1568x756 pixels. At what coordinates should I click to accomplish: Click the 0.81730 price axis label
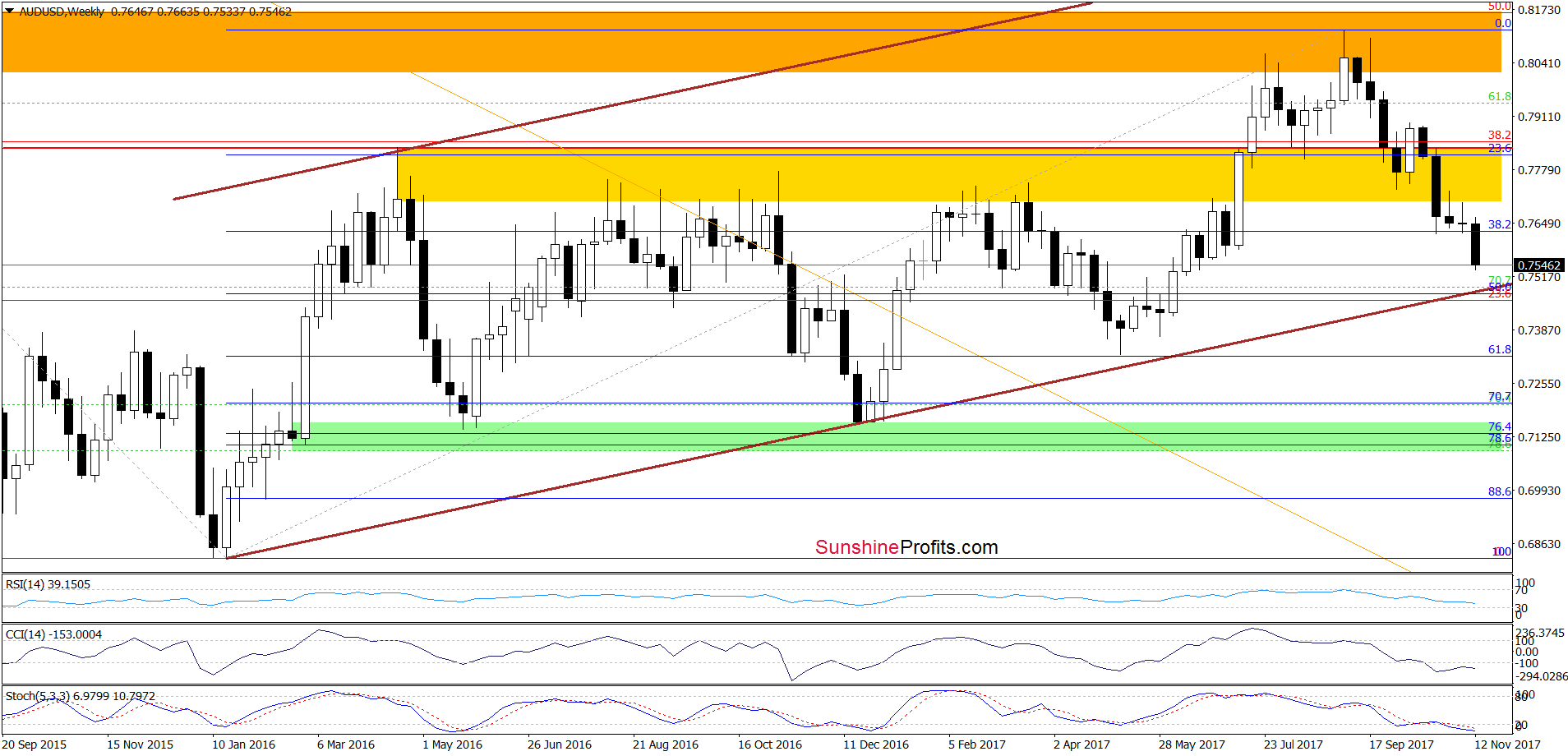[1539, 10]
